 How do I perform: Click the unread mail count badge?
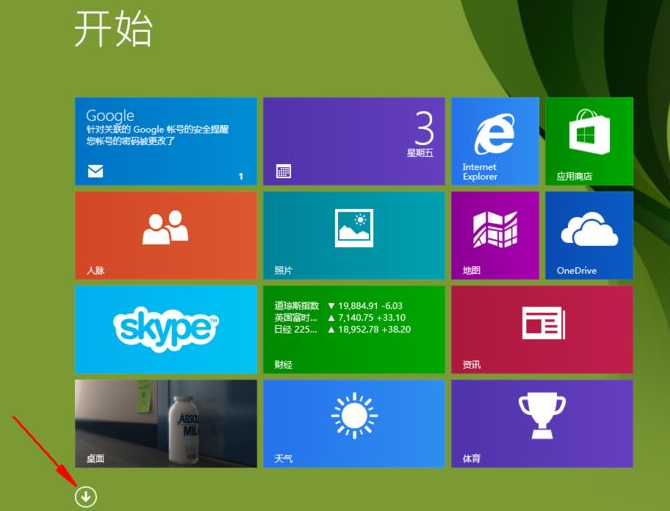(x=241, y=176)
